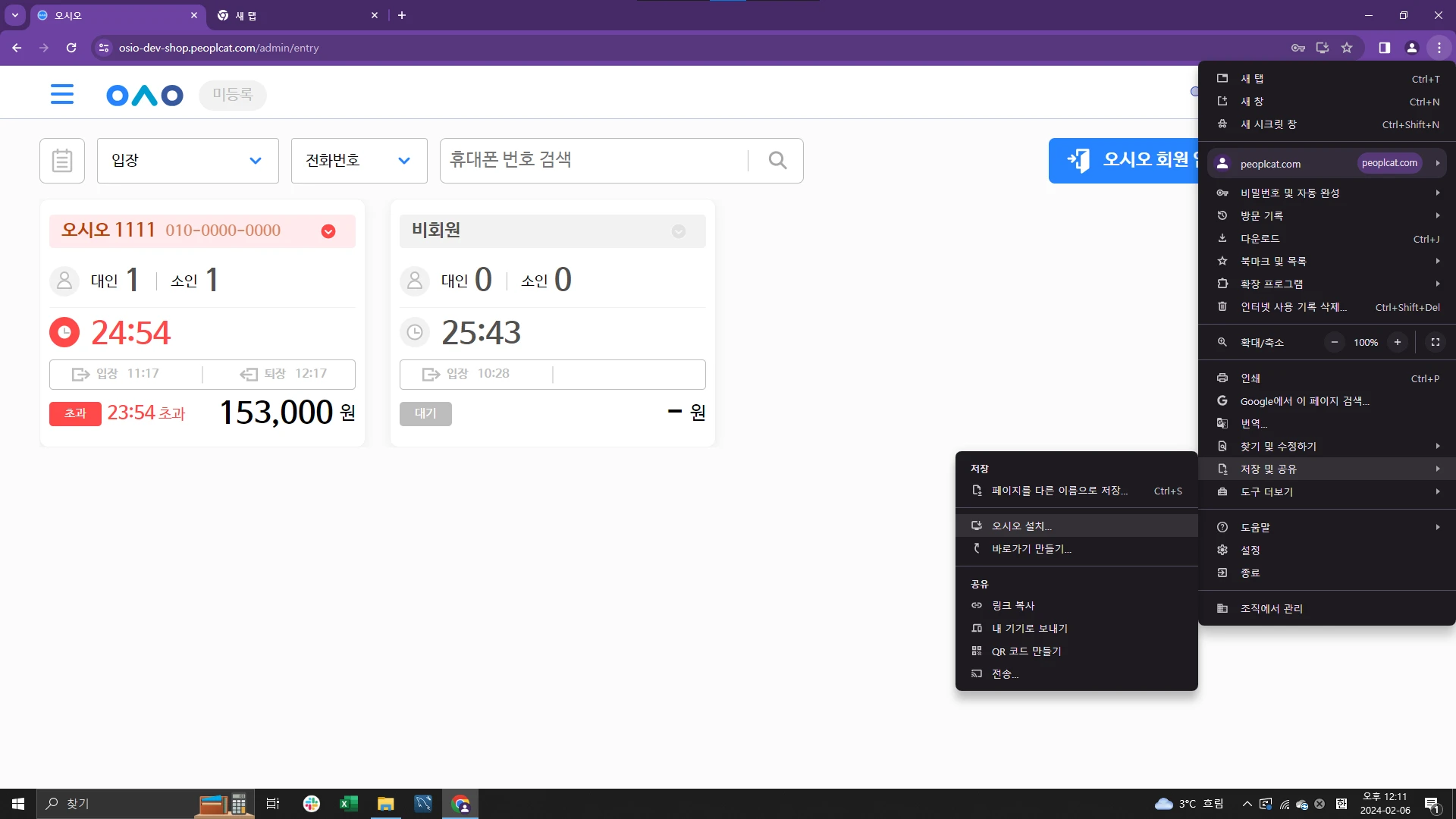Click 조직에서 관리 entry
The width and height of the screenshot is (1456, 819).
click(x=1327, y=609)
